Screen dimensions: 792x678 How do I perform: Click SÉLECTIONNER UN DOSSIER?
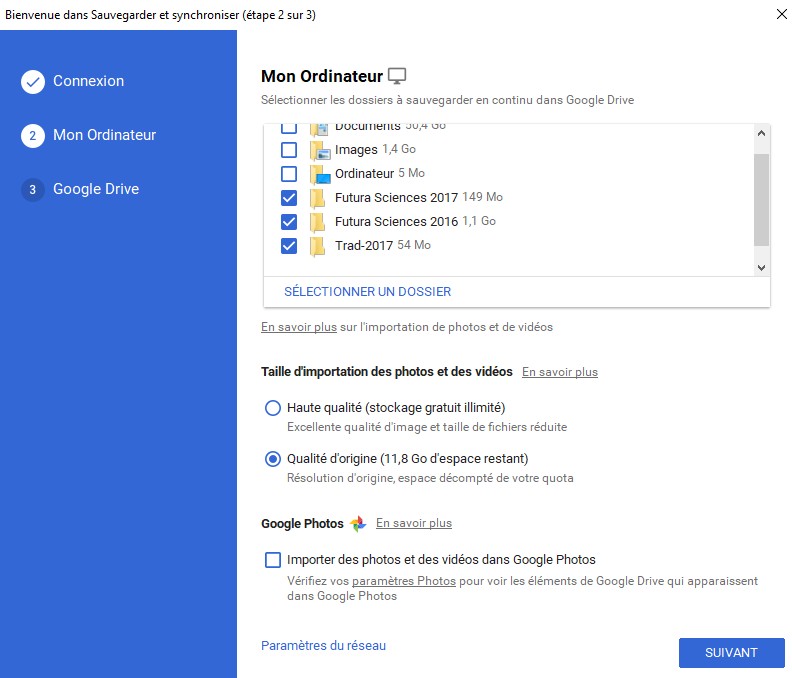367,292
